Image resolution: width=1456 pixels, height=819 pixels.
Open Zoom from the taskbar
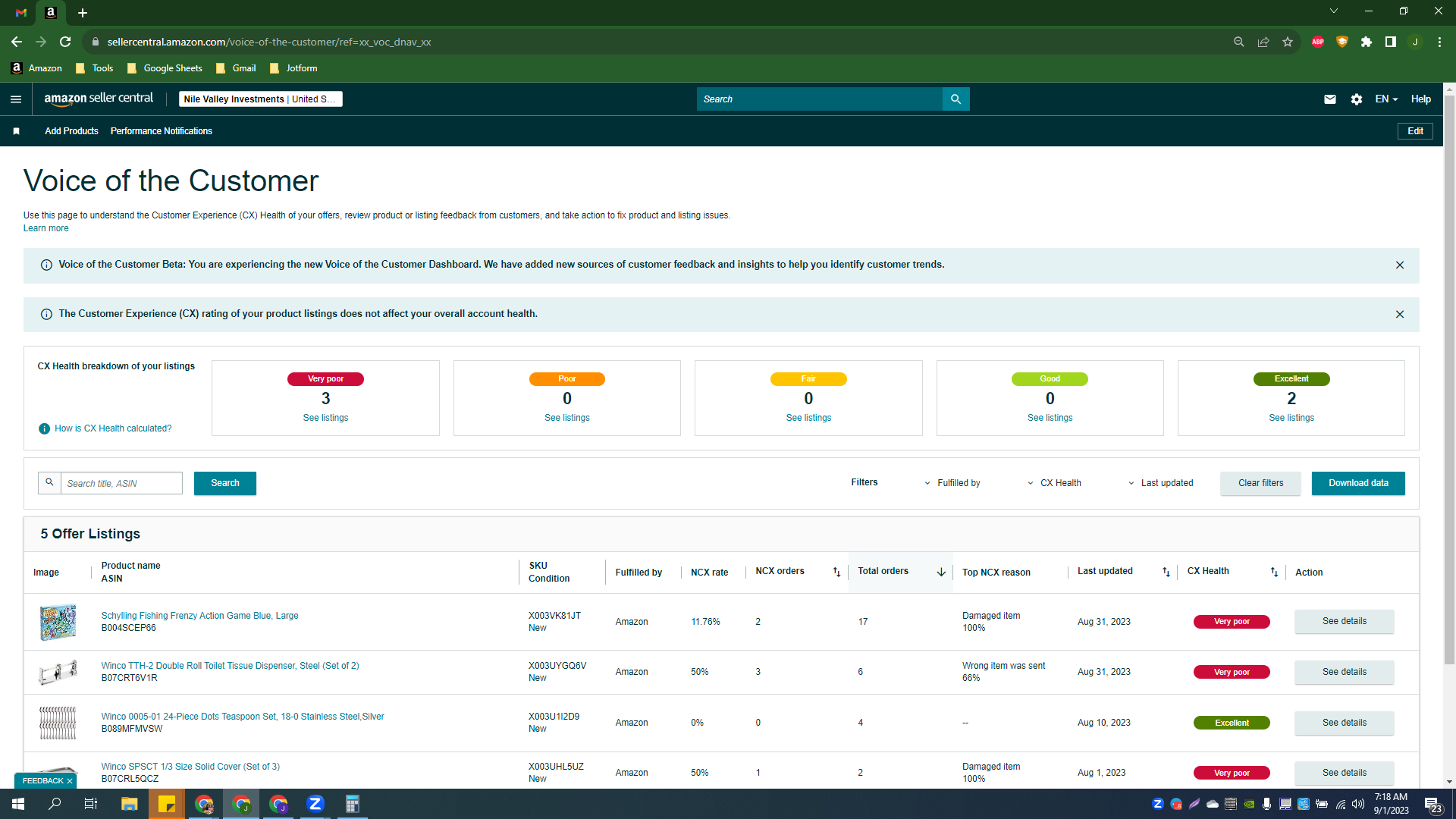coord(315,804)
